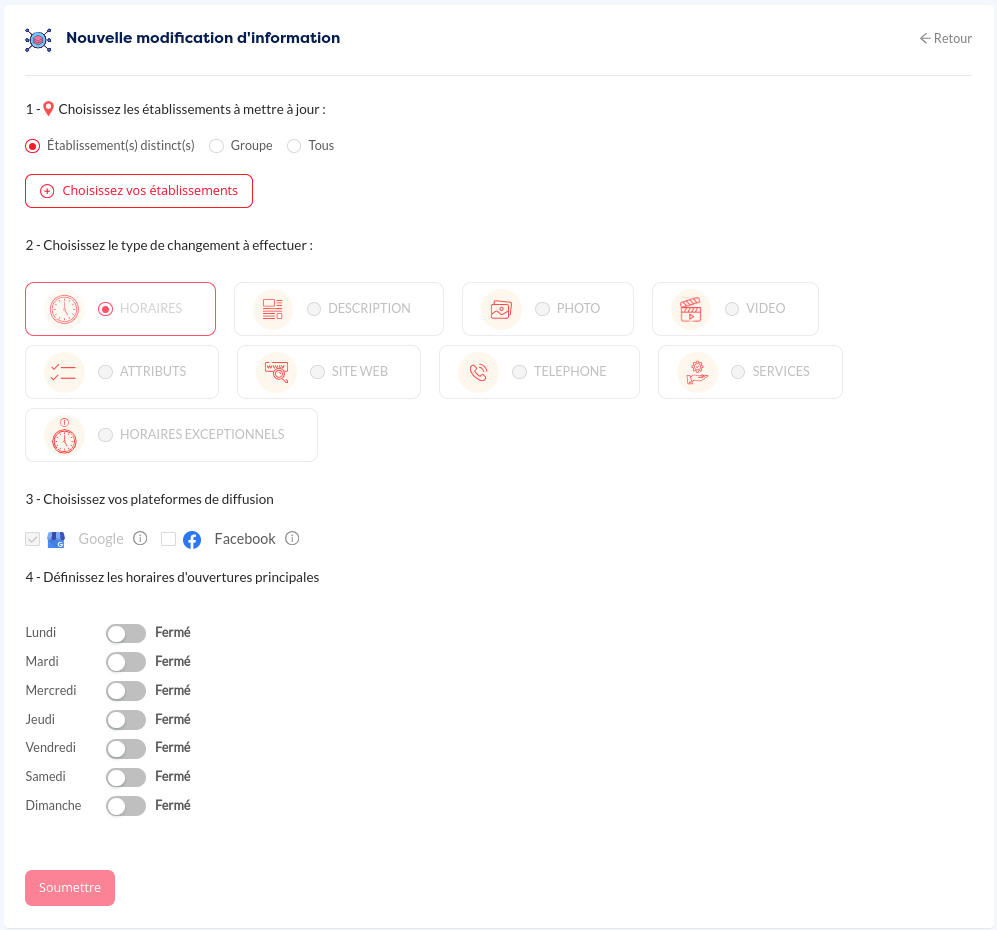The image size is (997, 930).
Task: Click the Facebook logo icon
Action: (x=192, y=540)
